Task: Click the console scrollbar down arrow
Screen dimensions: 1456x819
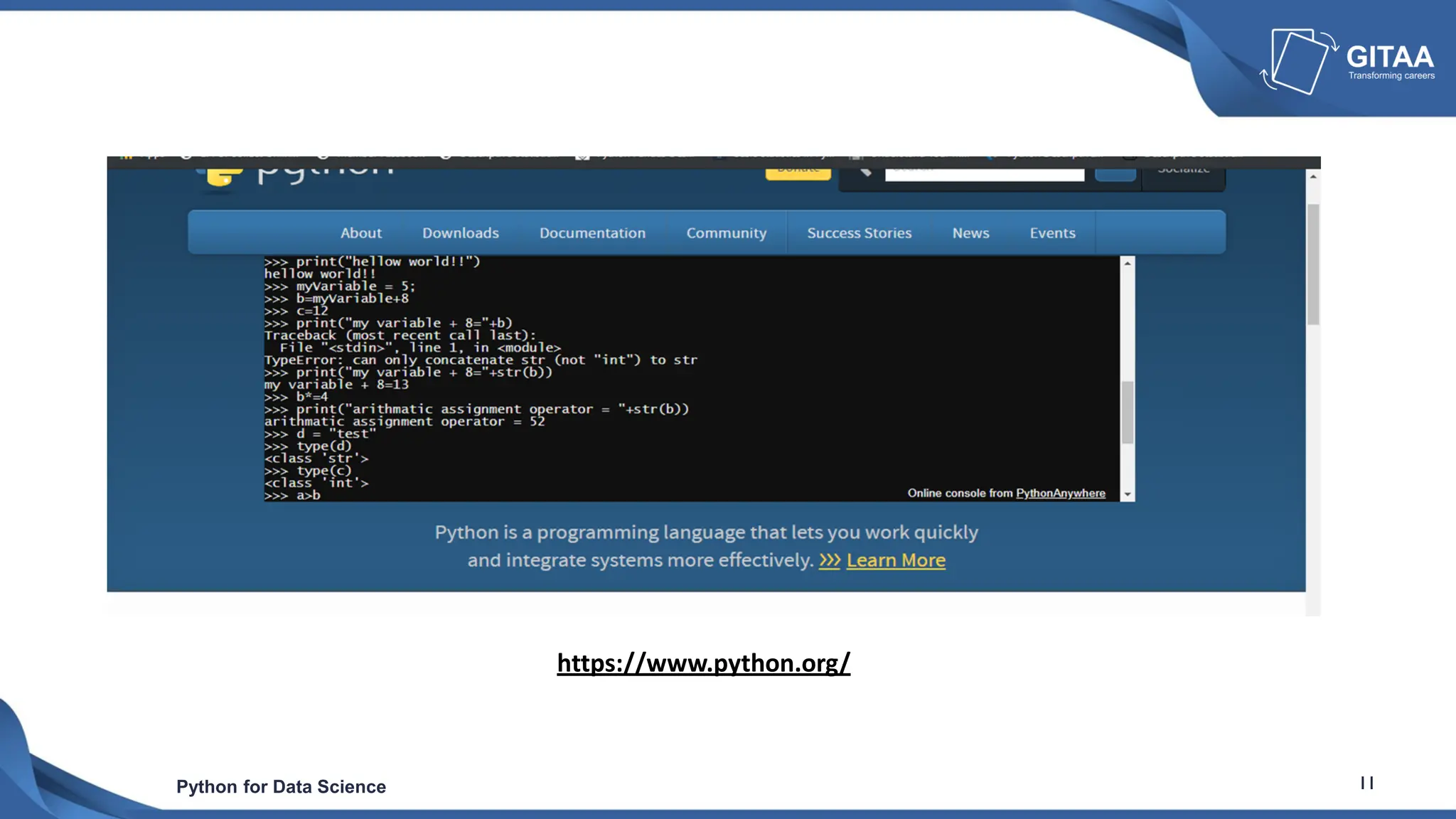Action: [1128, 494]
